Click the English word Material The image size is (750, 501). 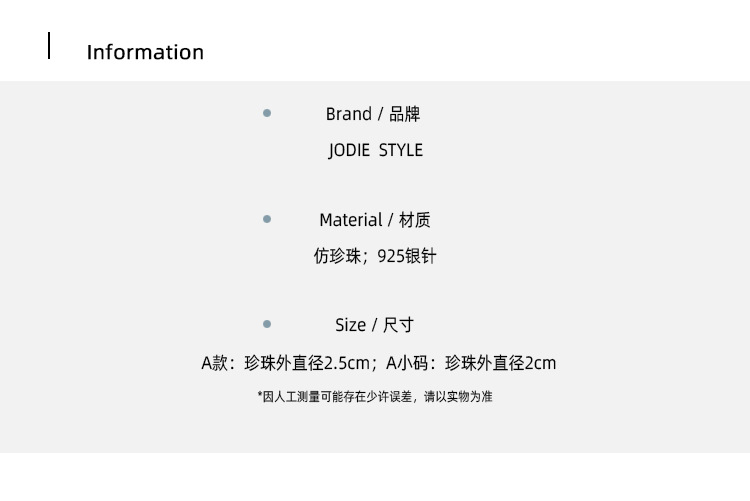point(350,220)
